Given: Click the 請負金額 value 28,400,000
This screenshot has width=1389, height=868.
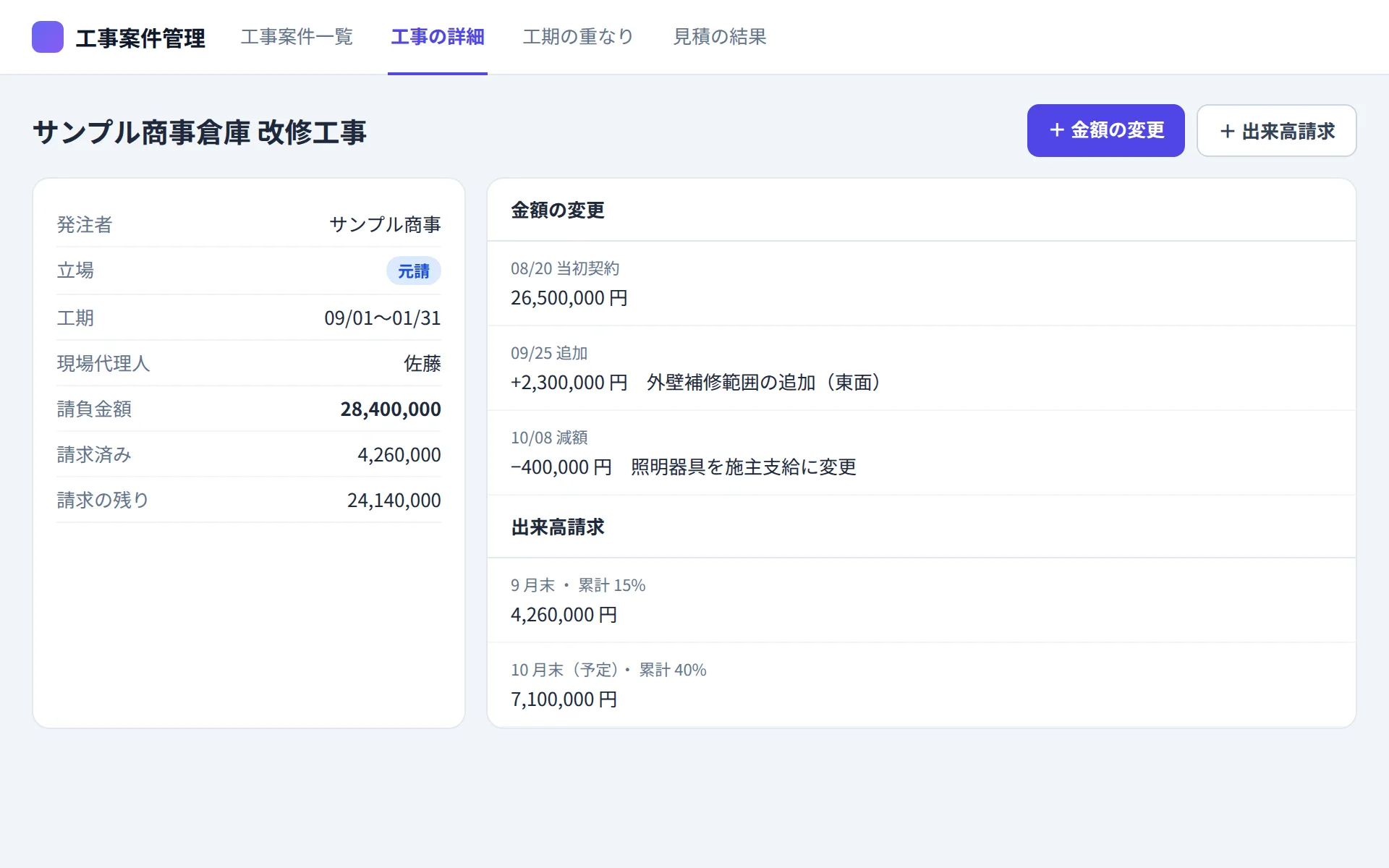Looking at the screenshot, I should (x=391, y=409).
